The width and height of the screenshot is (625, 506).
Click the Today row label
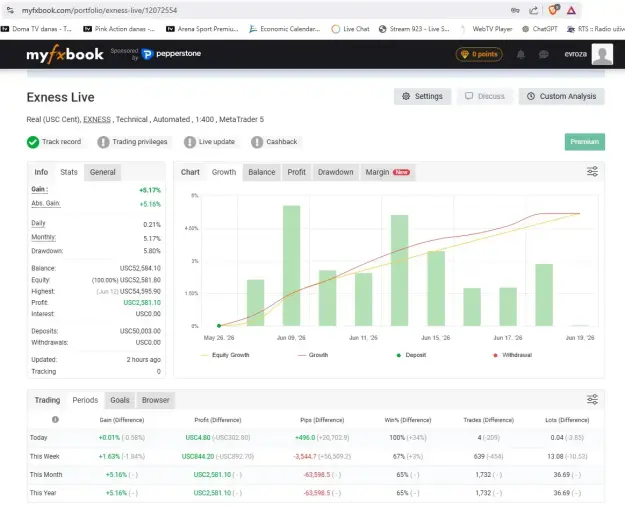(x=38, y=438)
